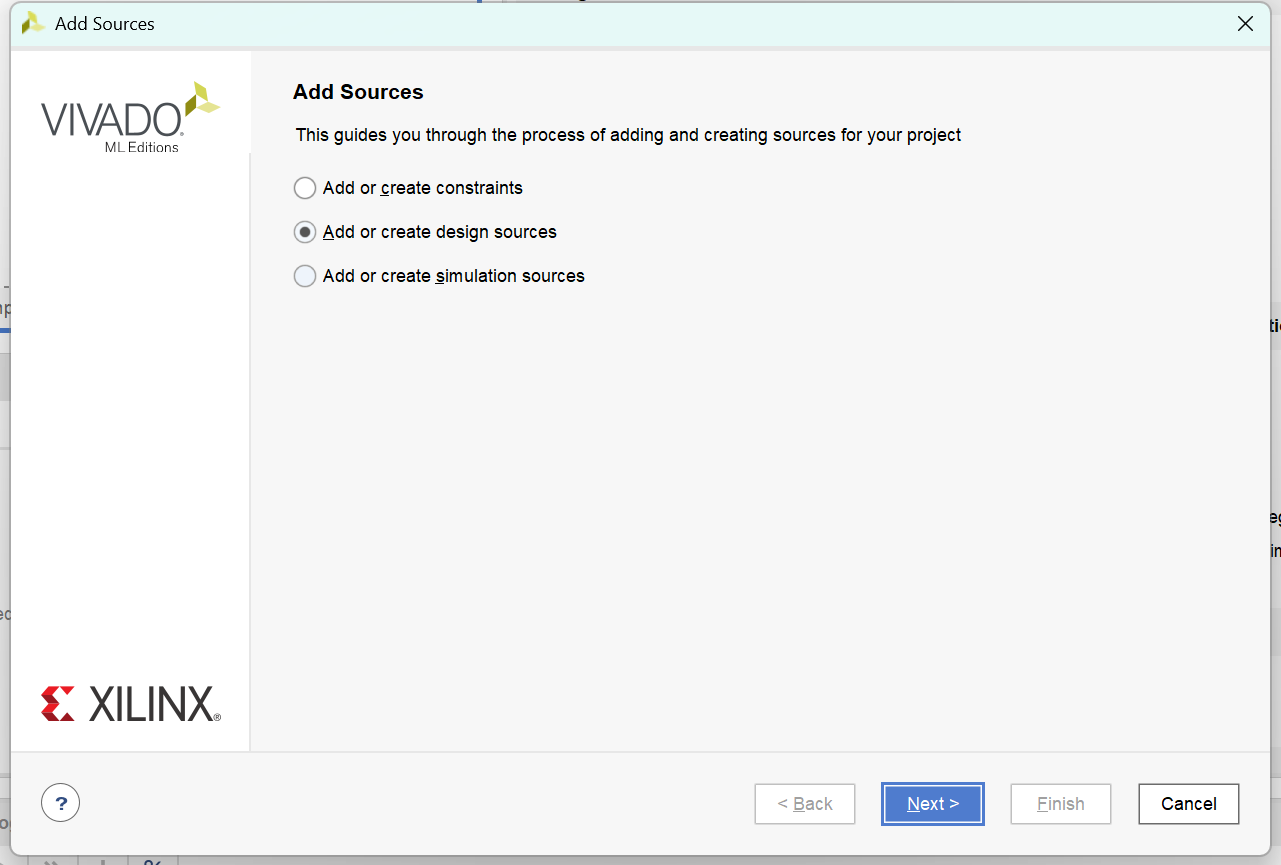Click the Cancel button
The image size is (1281, 865).
(x=1189, y=804)
